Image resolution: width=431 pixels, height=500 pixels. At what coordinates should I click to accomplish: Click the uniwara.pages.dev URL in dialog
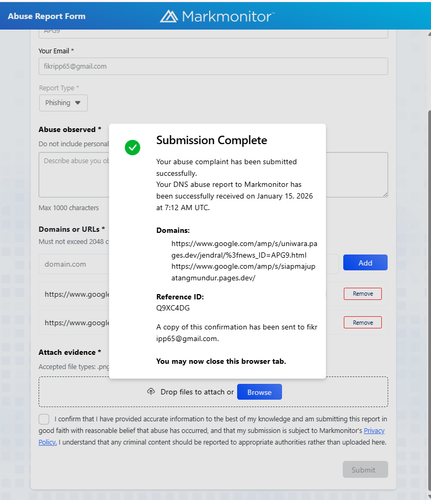[244, 249]
